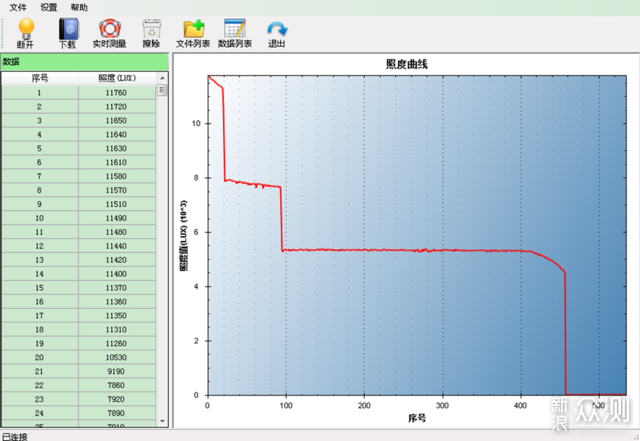Viewport: 640px width, 441px height.
Task: Click the table scrollbar down arrow
Action: click(x=162, y=421)
